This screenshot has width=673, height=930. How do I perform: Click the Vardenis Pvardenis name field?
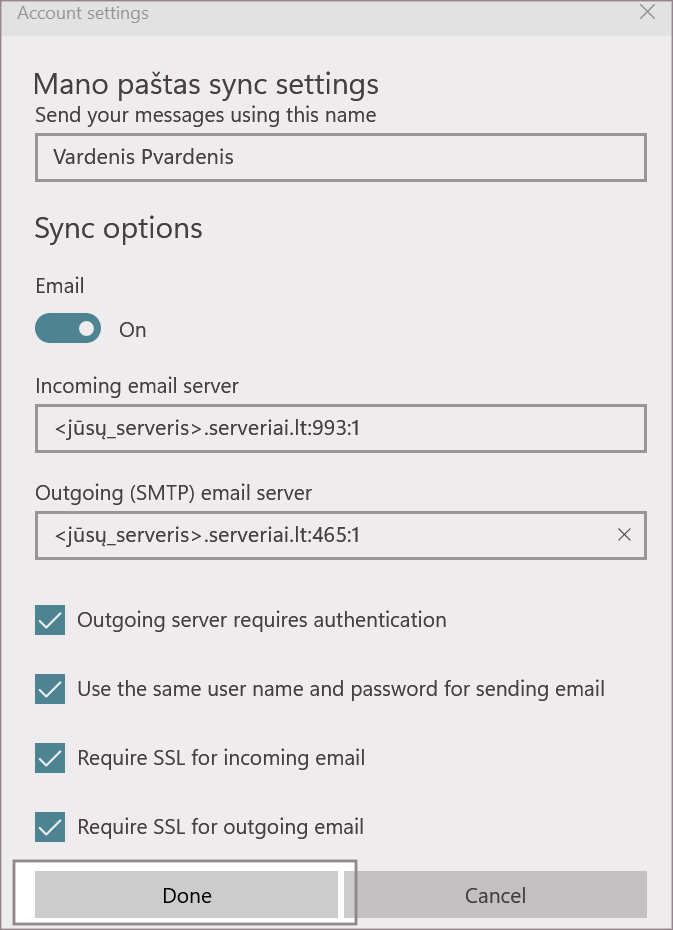(x=340, y=157)
